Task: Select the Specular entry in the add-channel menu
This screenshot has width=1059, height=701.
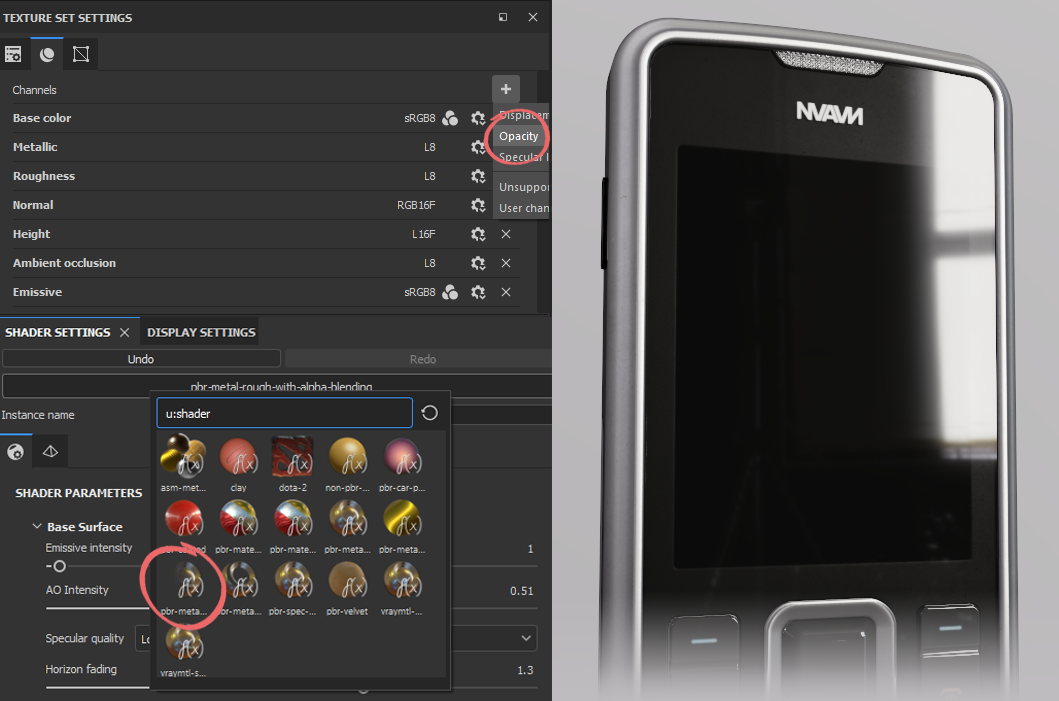Action: 521,157
